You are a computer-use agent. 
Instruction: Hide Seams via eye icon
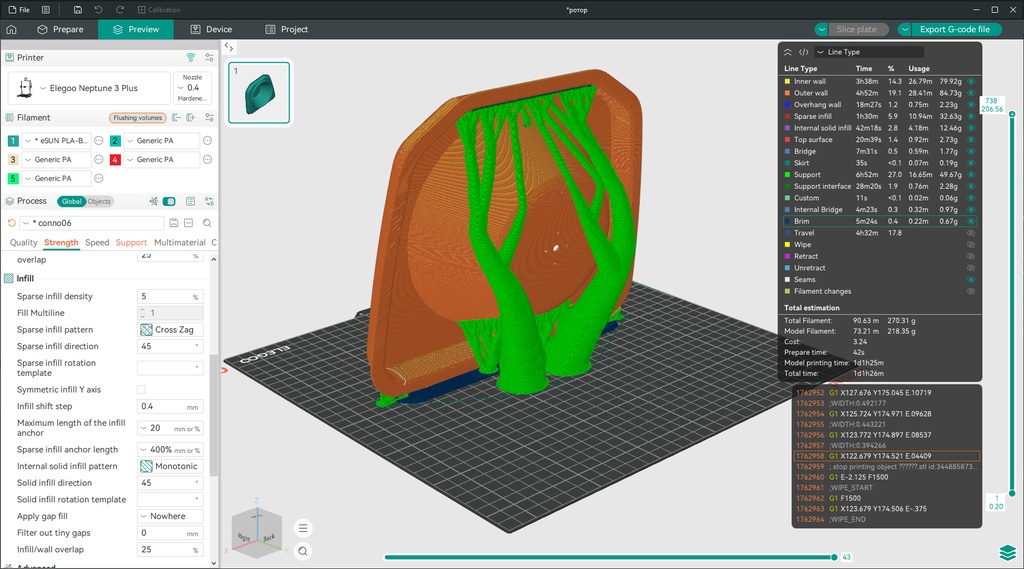(x=971, y=280)
